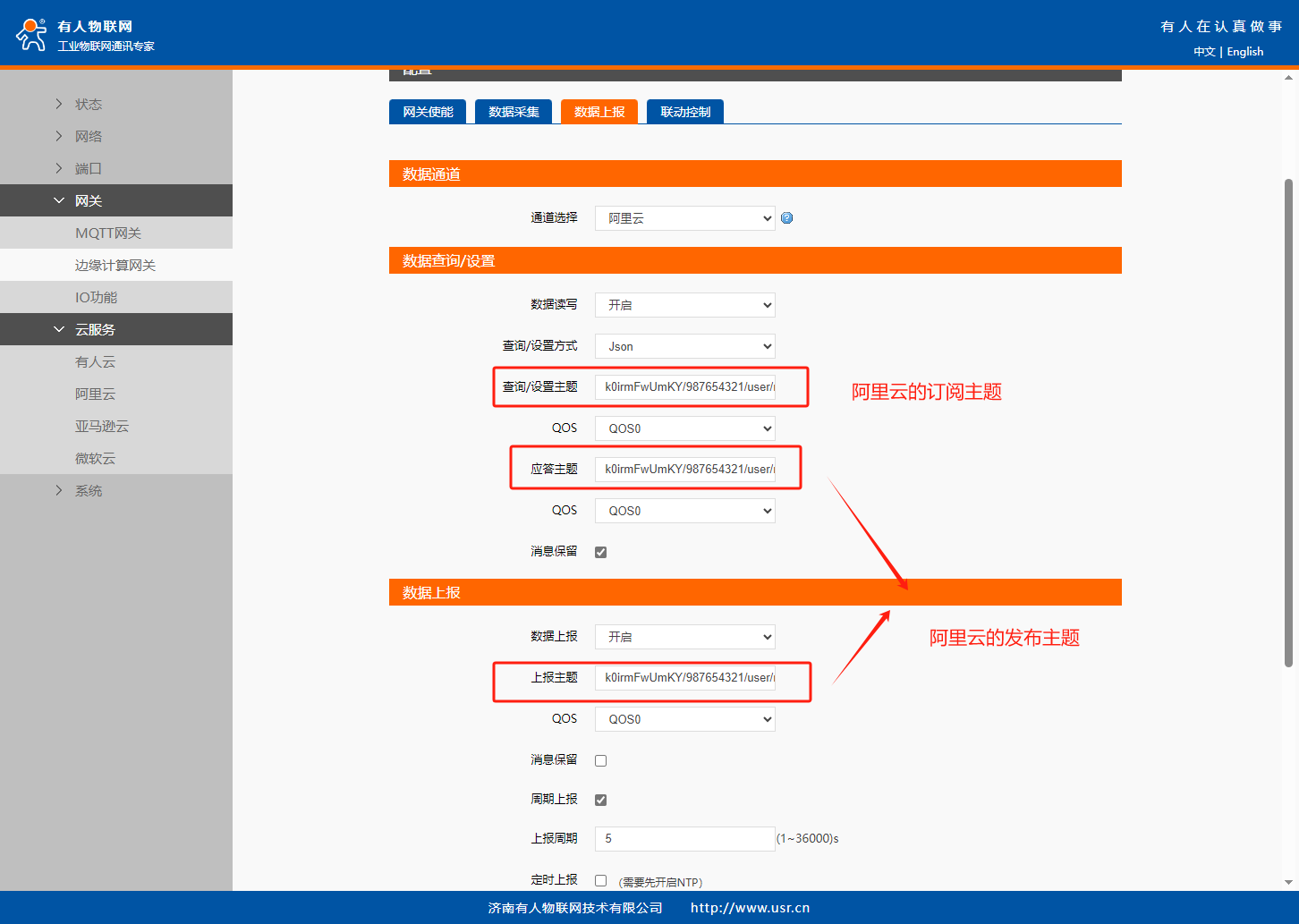Collapse the 网关 sidebar section
The image size is (1299, 924).
116,200
